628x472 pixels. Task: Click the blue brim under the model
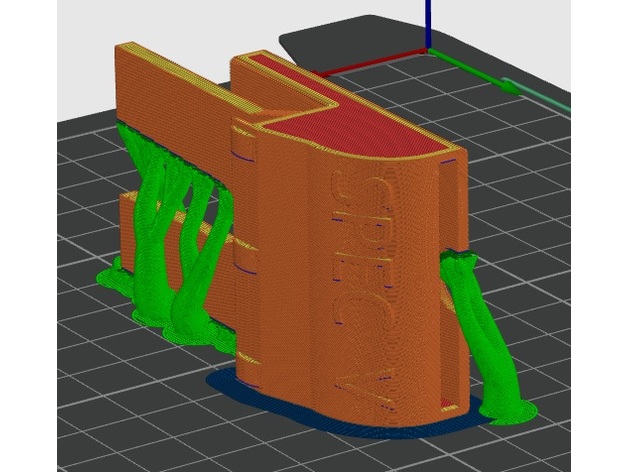tap(300, 420)
